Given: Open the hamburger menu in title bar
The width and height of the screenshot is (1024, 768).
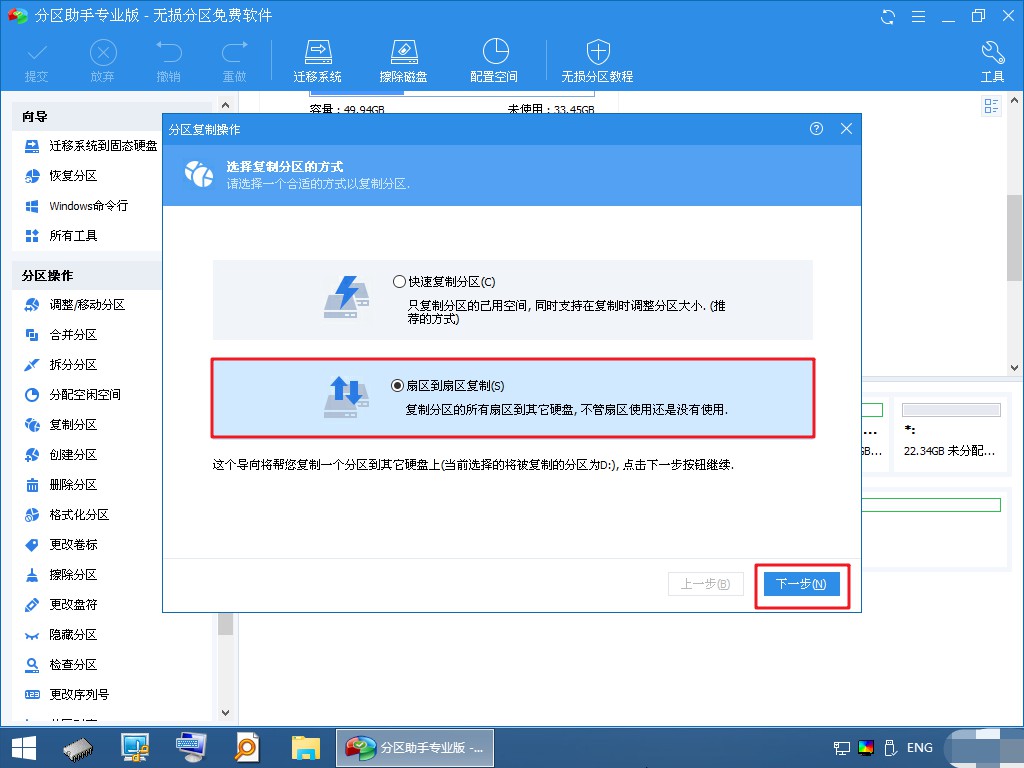Looking at the screenshot, I should pyautogui.click(x=918, y=16).
